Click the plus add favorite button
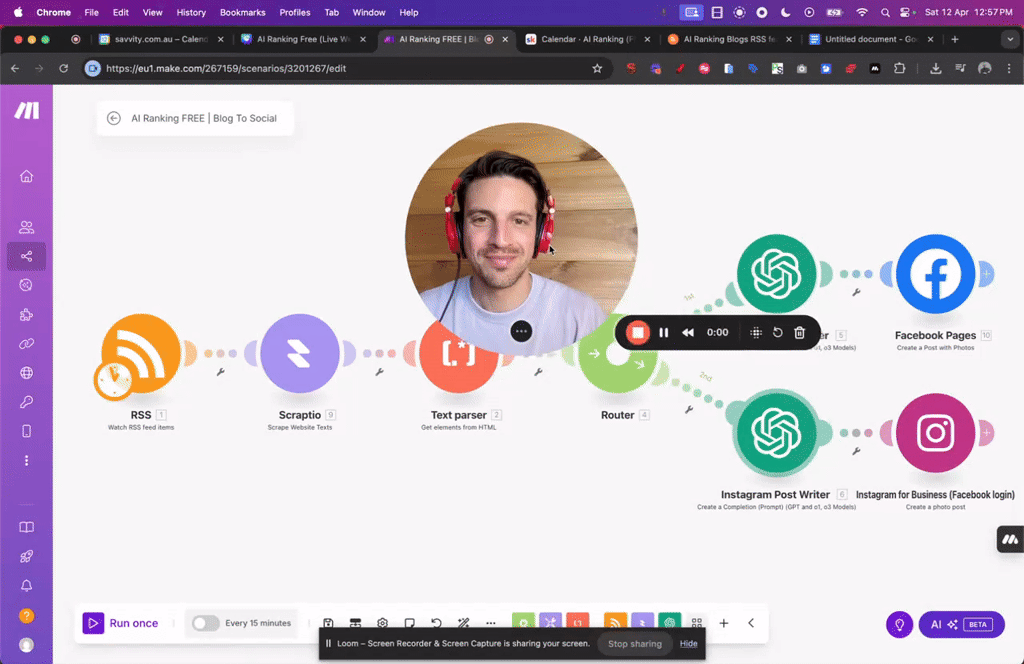This screenshot has width=1024, height=664. click(x=724, y=624)
